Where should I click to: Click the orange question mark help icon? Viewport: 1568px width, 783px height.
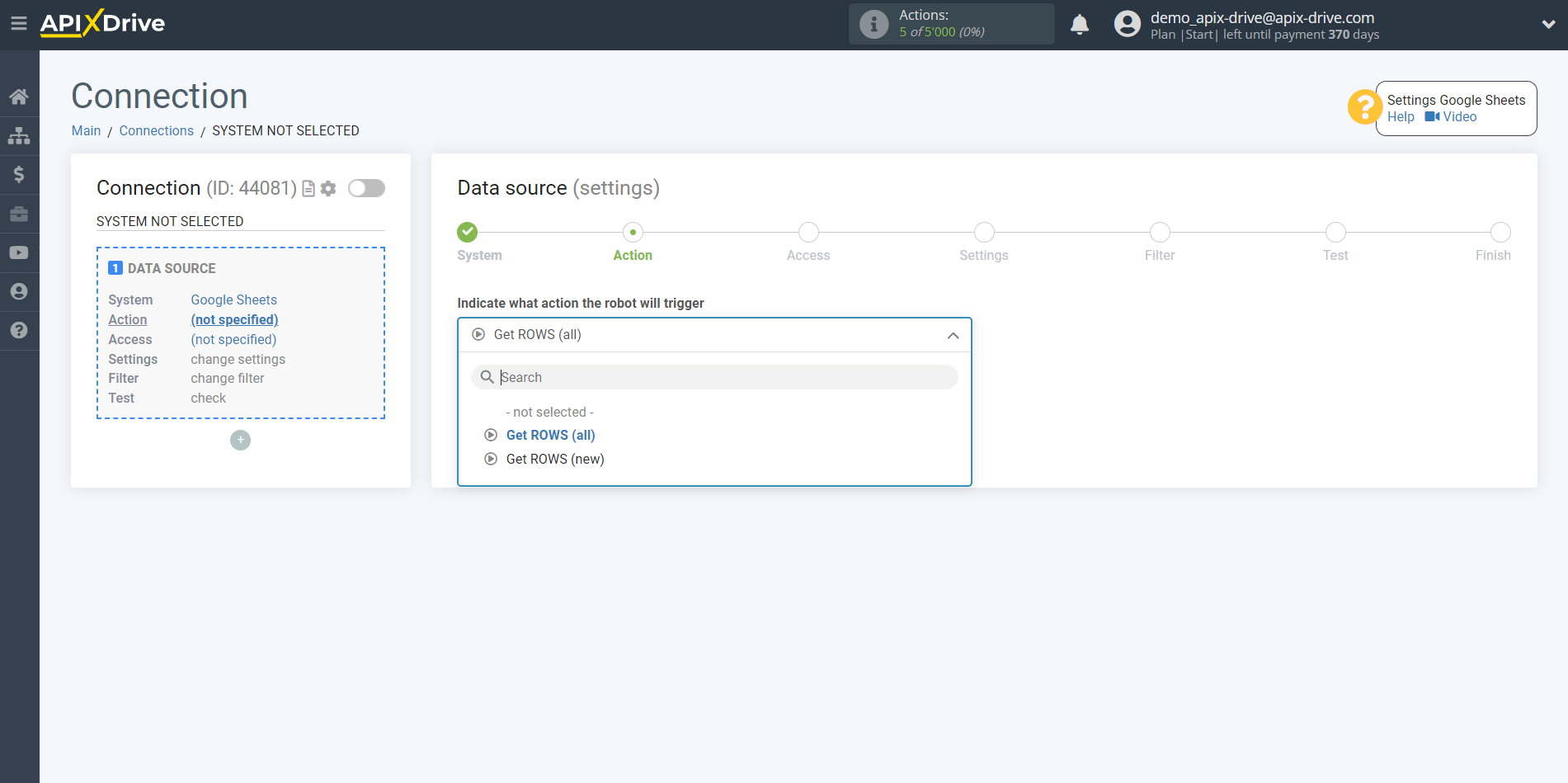click(1364, 107)
